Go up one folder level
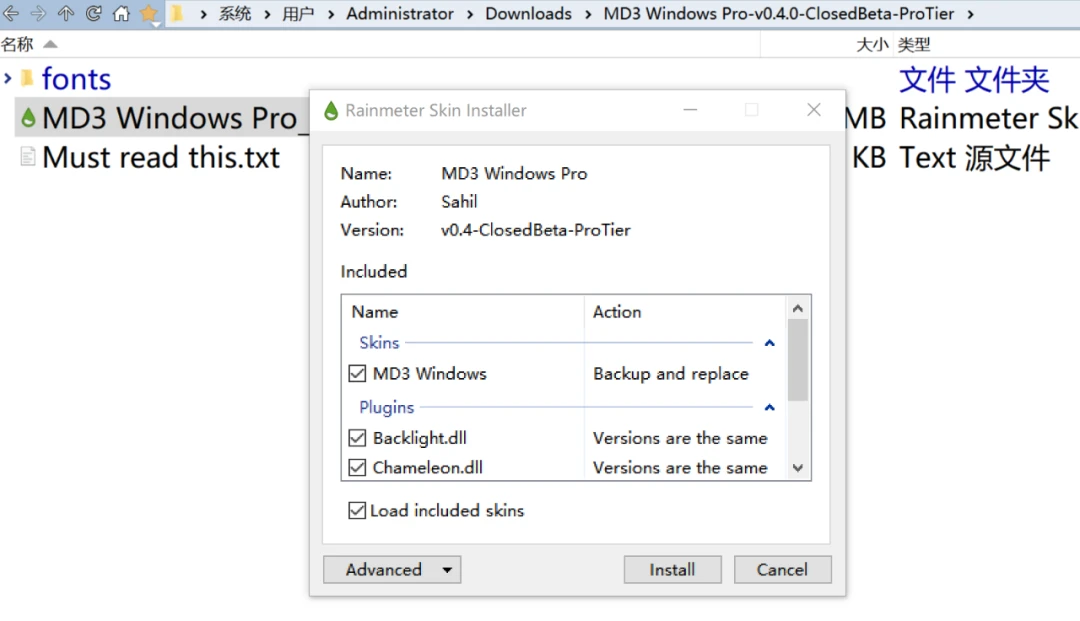Image resolution: width=1080 pixels, height=621 pixels. (66, 14)
